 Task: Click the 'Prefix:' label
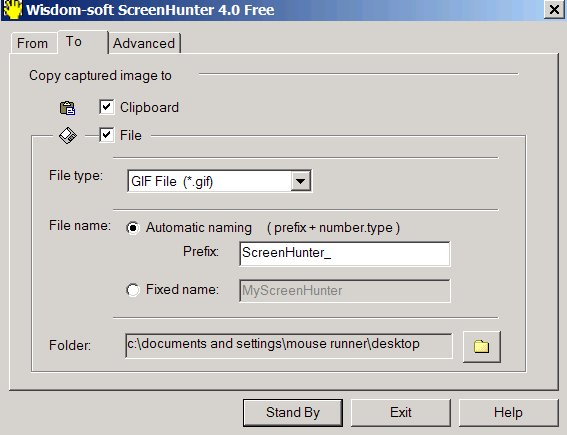coord(201,252)
